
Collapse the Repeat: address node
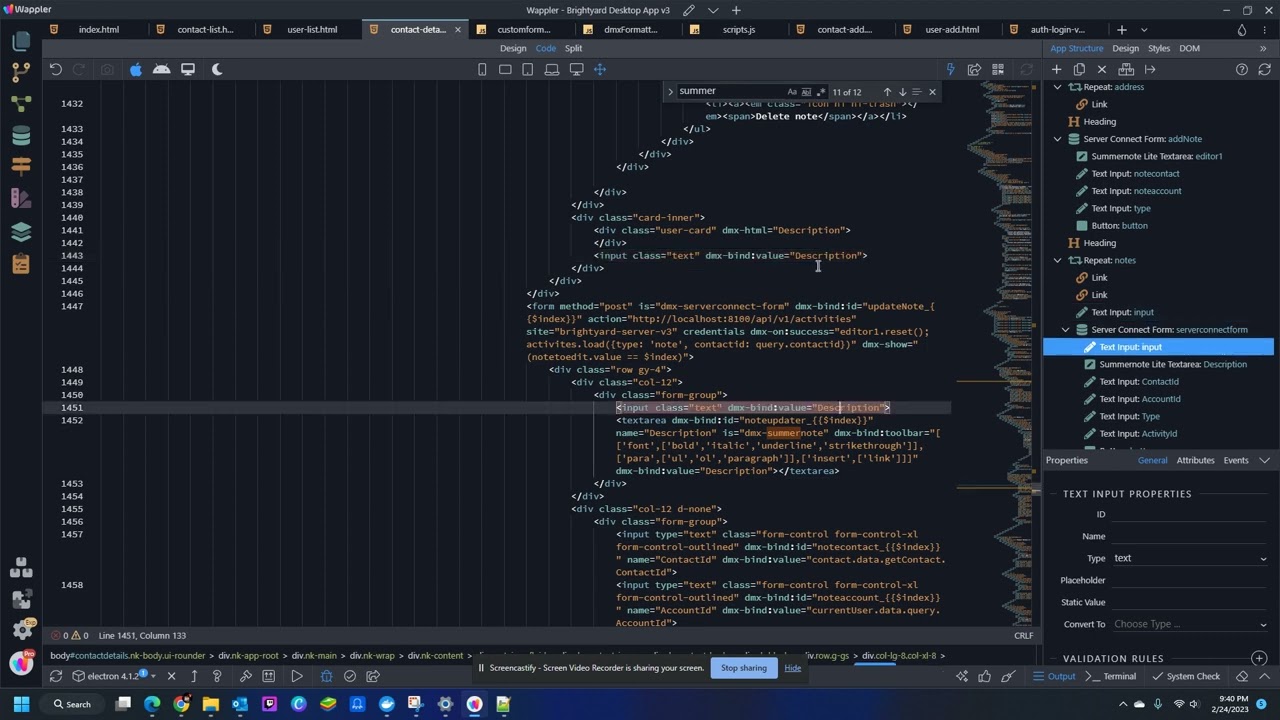(1057, 87)
